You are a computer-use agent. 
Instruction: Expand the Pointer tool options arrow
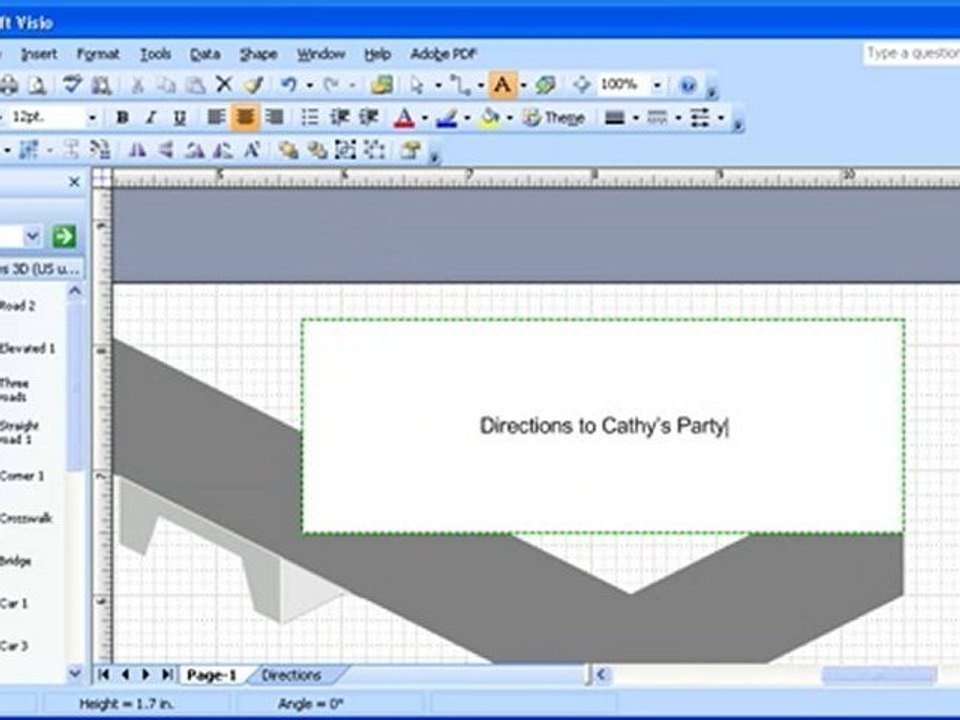(438, 85)
